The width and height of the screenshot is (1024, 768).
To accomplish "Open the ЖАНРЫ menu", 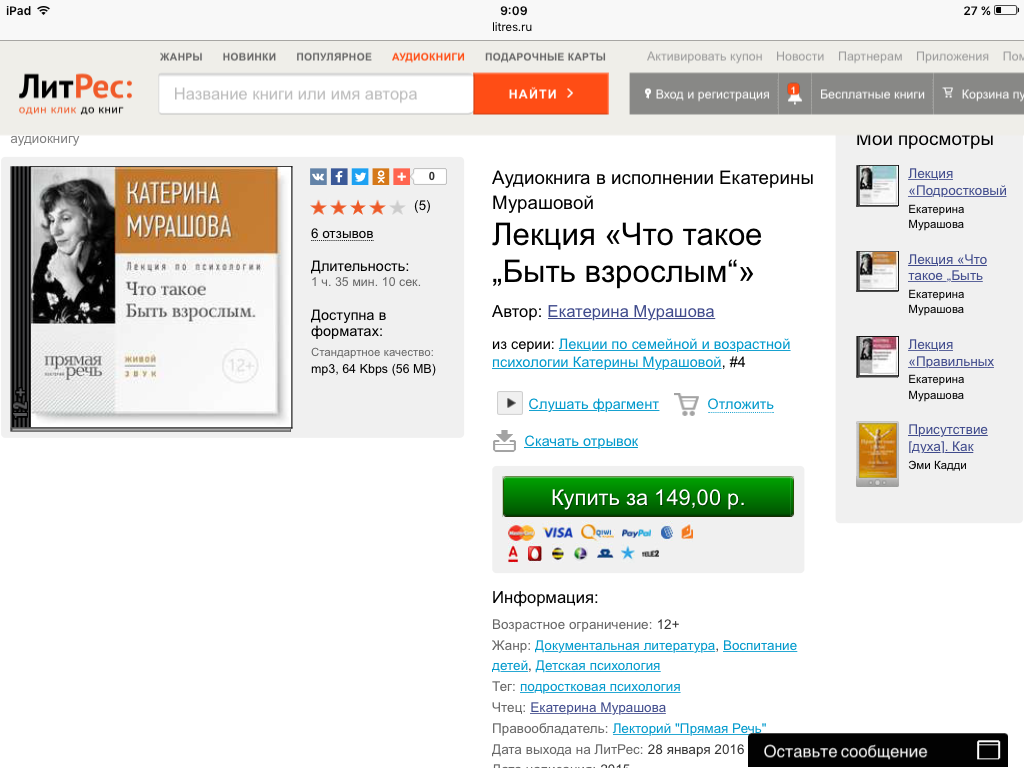I will [x=181, y=57].
